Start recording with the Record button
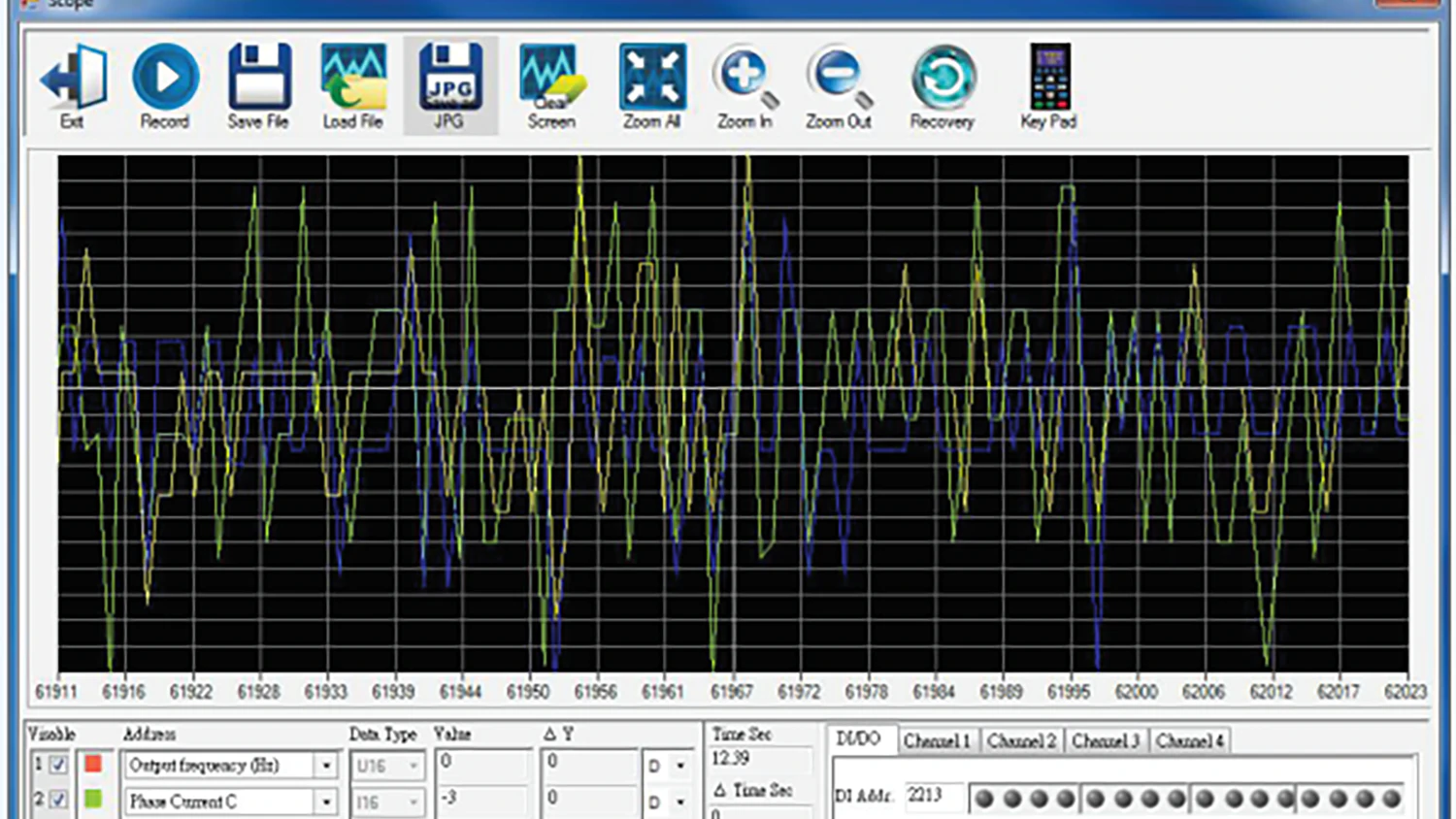 (x=165, y=76)
